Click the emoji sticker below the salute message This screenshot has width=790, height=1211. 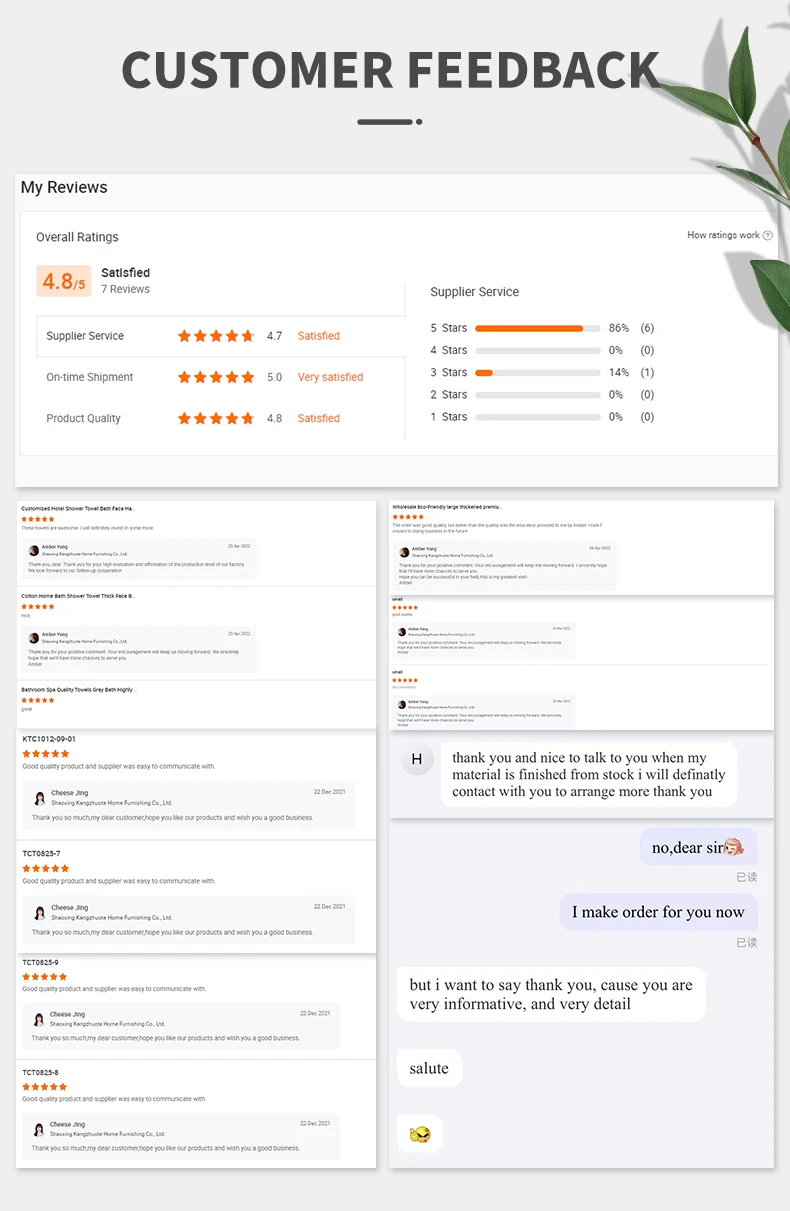click(420, 1134)
